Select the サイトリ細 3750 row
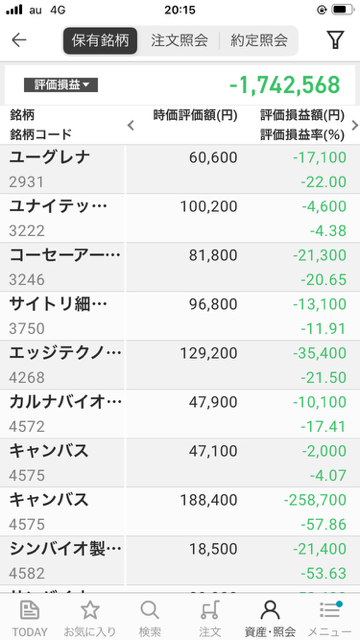The image size is (360, 640). [x=180, y=316]
